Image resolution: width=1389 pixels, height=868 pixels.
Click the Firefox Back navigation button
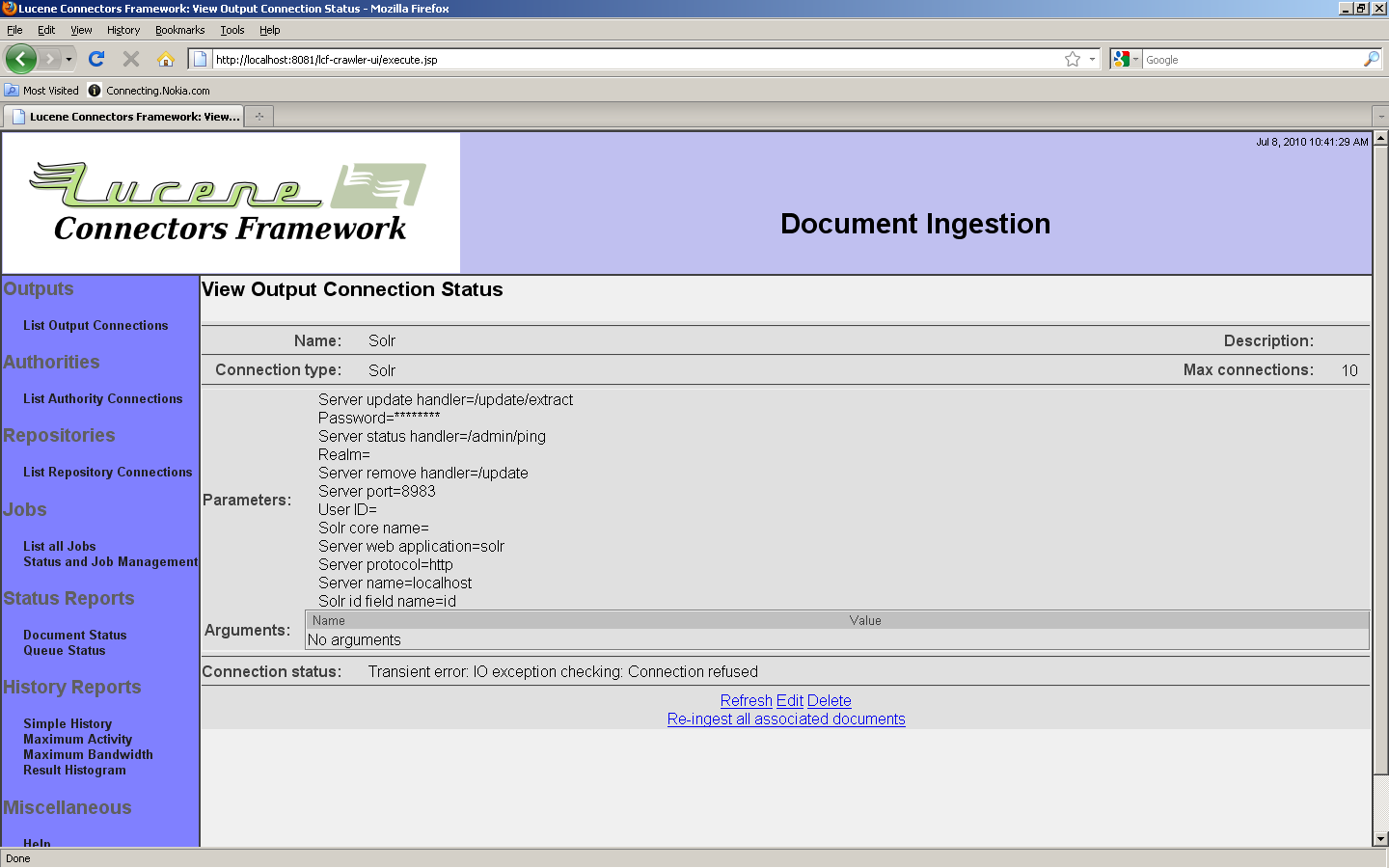21,59
